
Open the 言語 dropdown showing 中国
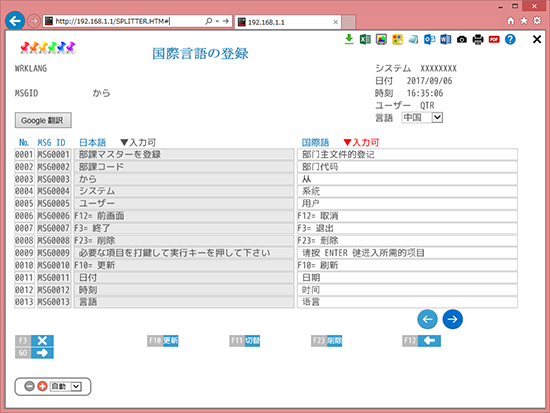pos(422,118)
